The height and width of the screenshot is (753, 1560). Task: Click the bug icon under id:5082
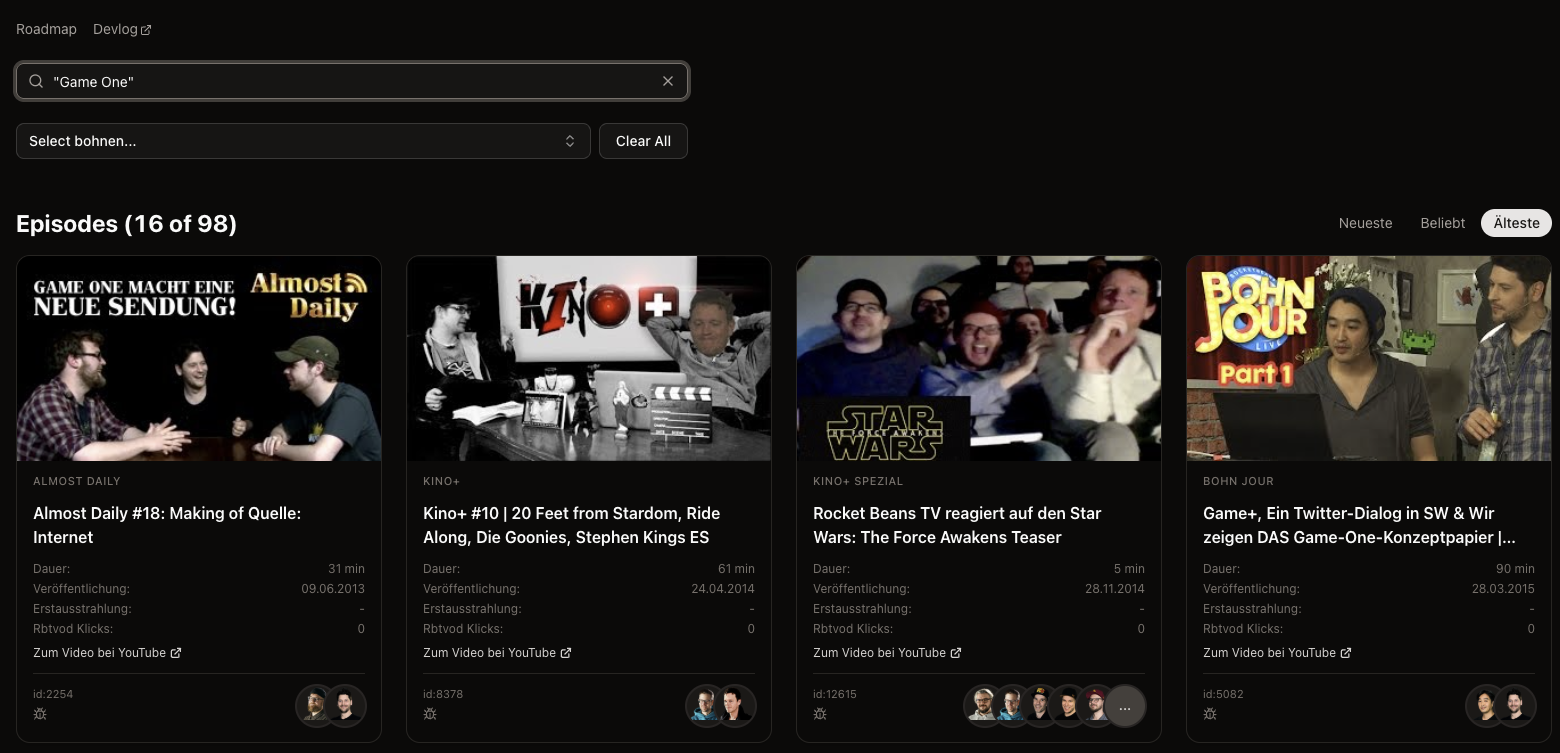(1210, 714)
